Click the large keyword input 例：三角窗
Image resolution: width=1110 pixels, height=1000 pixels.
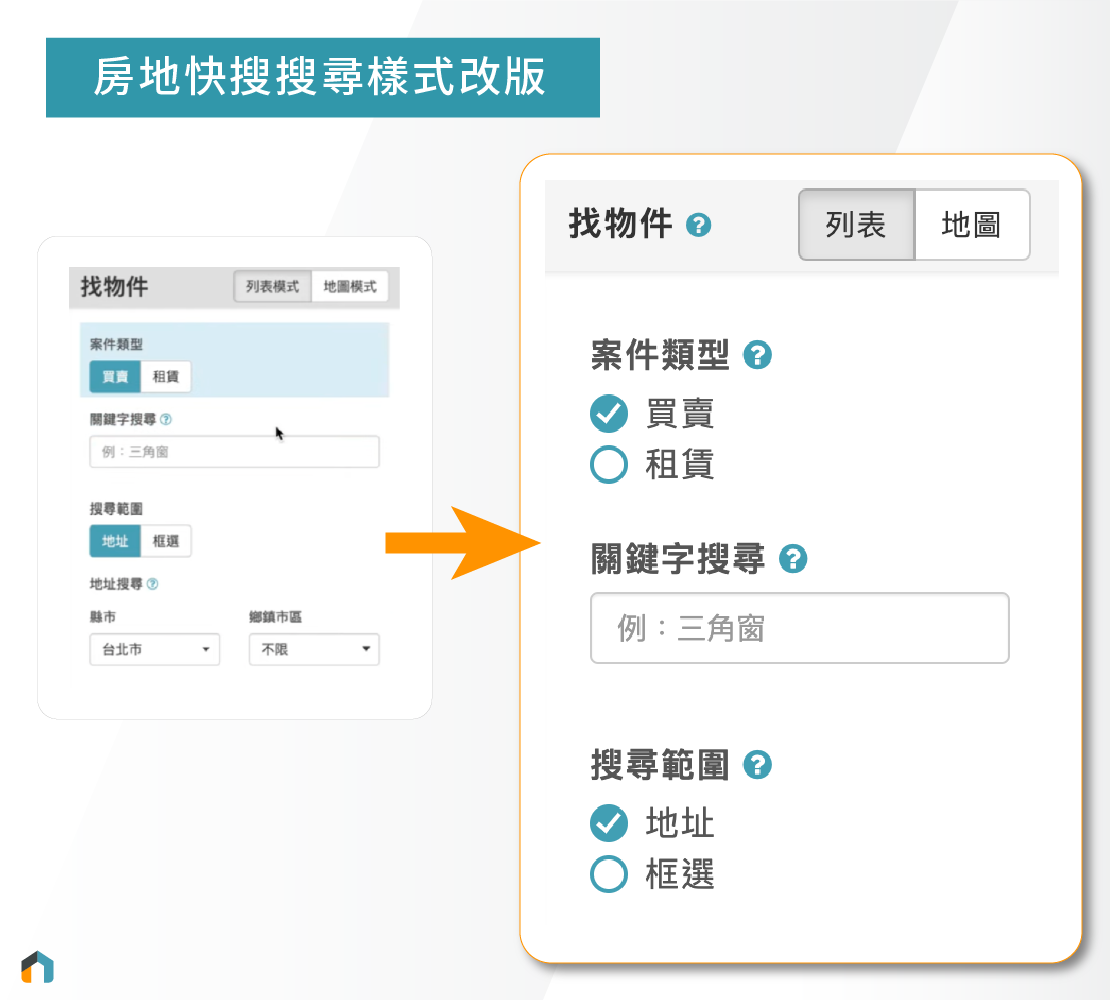(799, 628)
